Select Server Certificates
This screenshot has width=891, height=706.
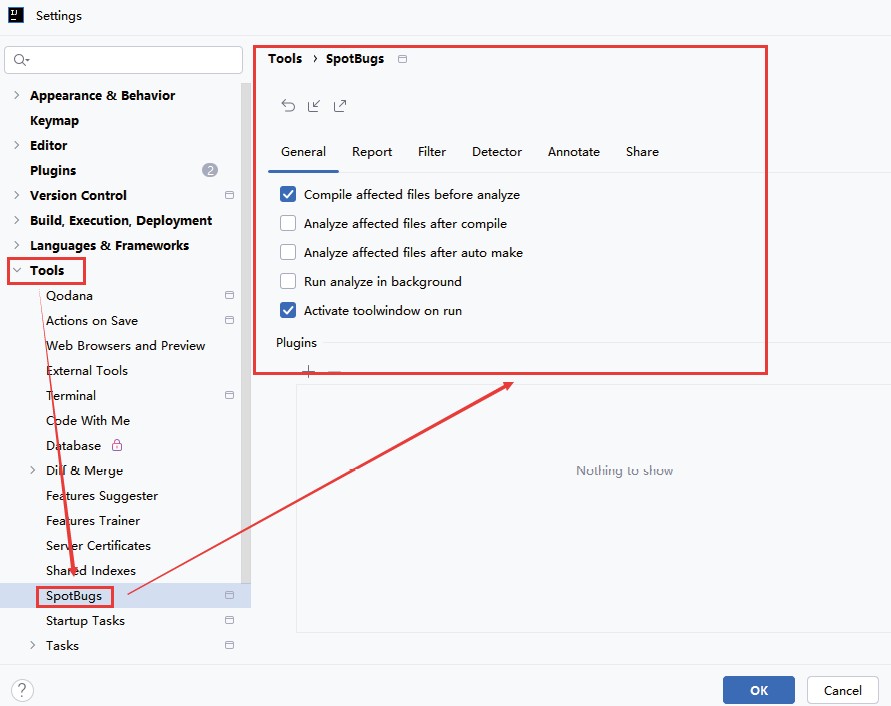point(98,546)
